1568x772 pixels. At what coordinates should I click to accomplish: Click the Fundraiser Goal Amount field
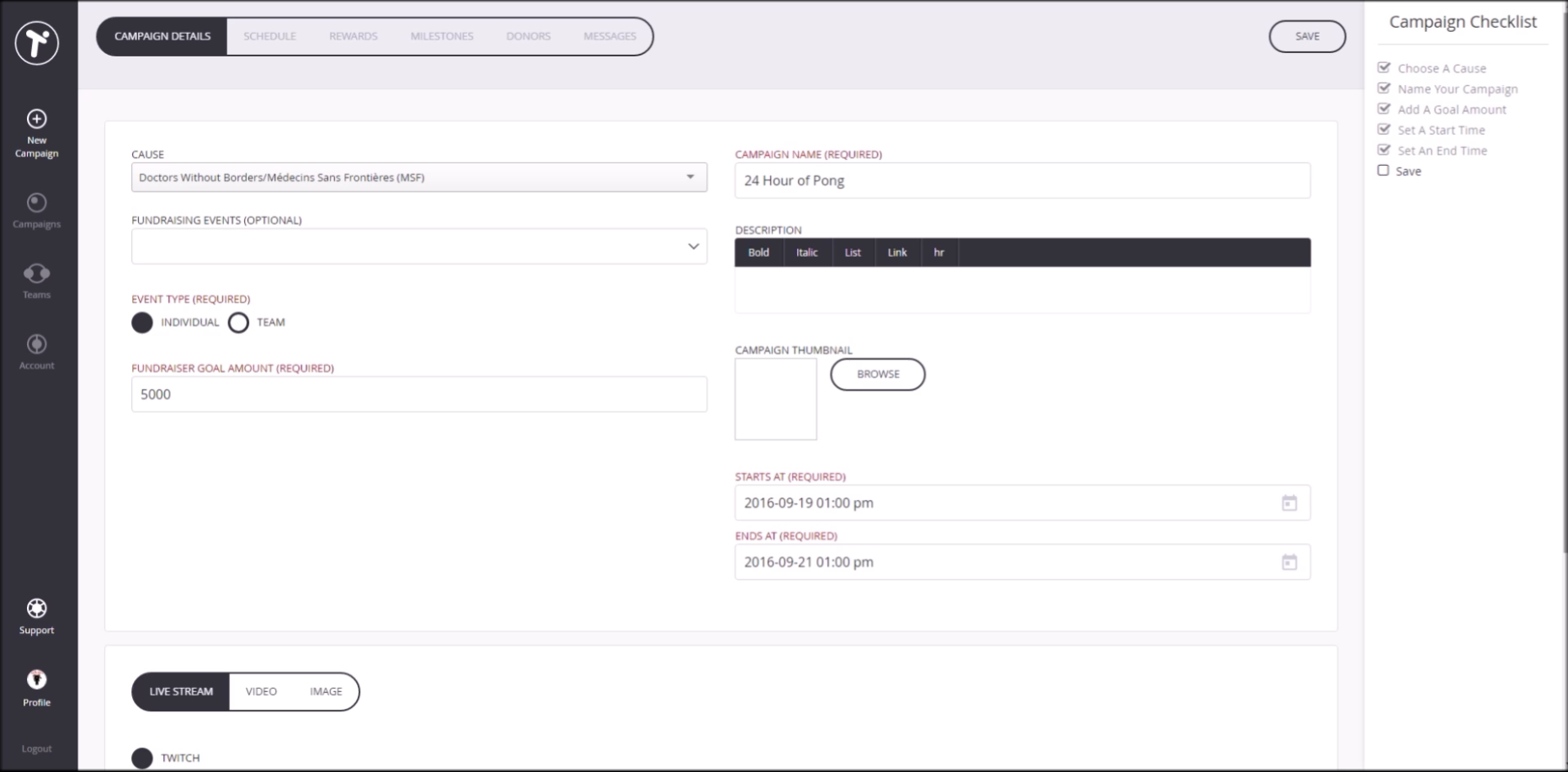click(x=419, y=394)
